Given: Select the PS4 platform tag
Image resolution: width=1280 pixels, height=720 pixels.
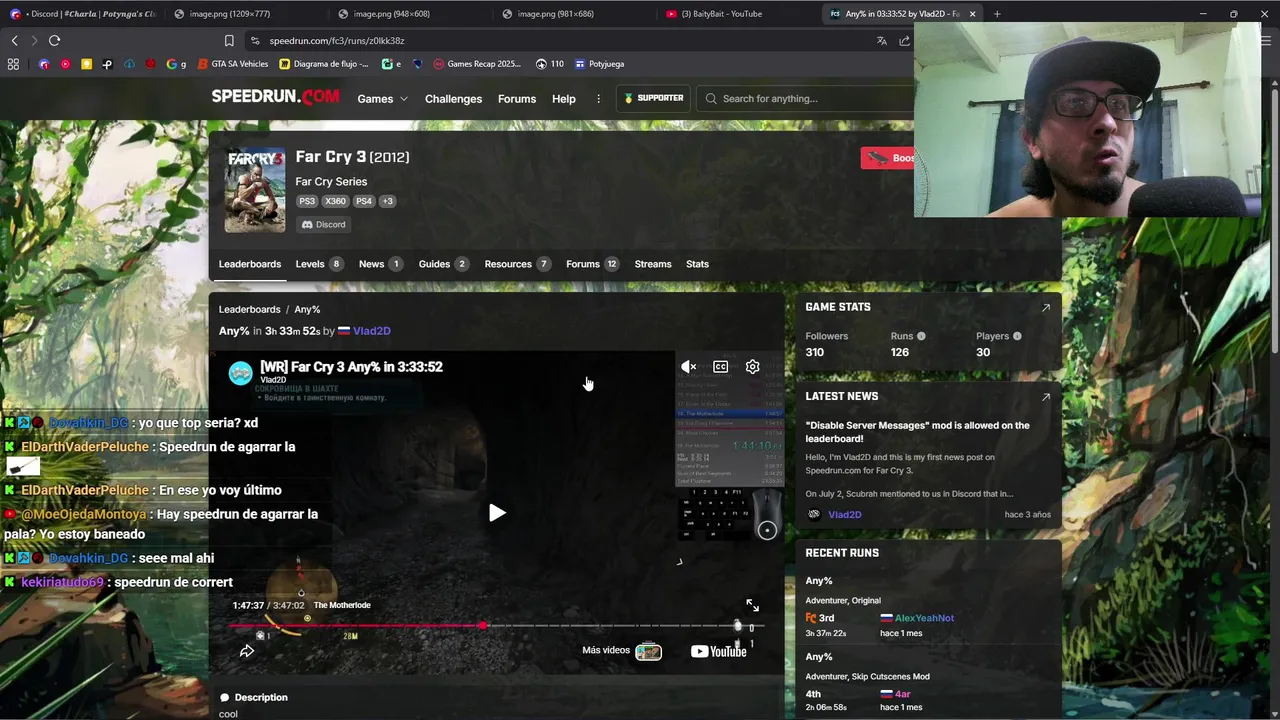Looking at the screenshot, I should tap(364, 201).
